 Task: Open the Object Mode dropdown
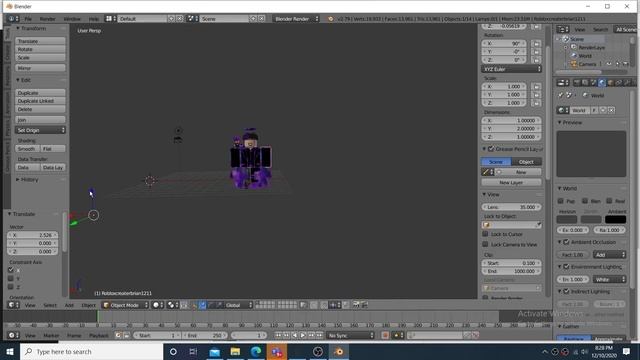(x=125, y=305)
